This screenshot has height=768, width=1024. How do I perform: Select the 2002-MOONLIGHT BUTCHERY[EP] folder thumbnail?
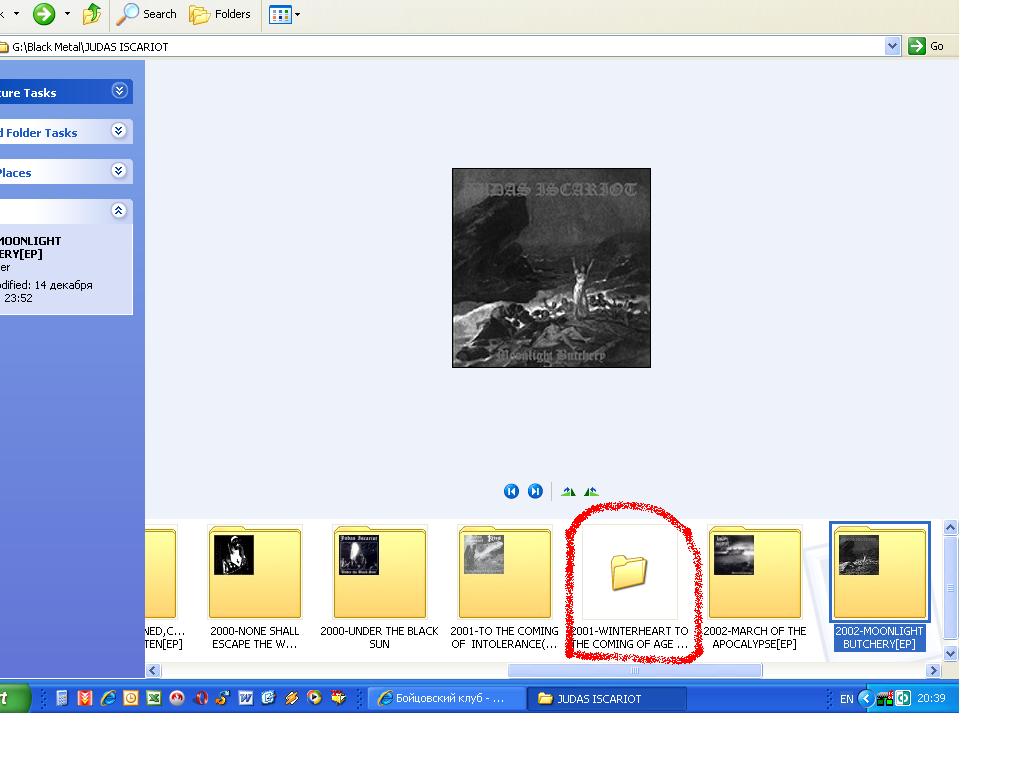click(x=880, y=573)
